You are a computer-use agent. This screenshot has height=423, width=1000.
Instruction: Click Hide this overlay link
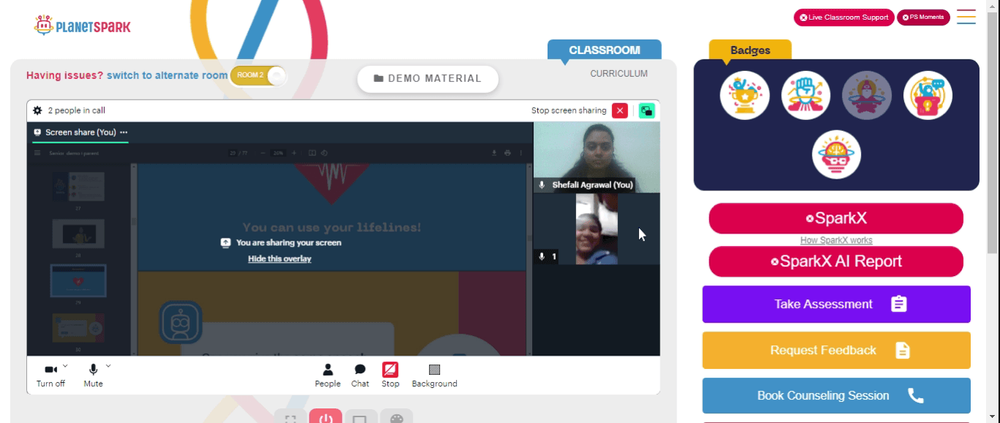(279, 258)
